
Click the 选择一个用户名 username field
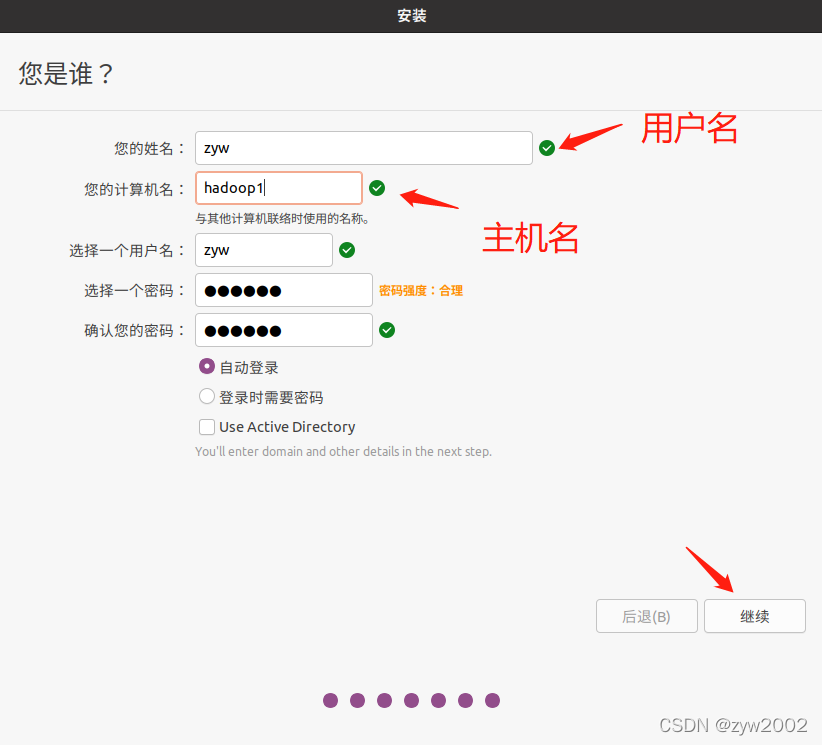point(264,250)
